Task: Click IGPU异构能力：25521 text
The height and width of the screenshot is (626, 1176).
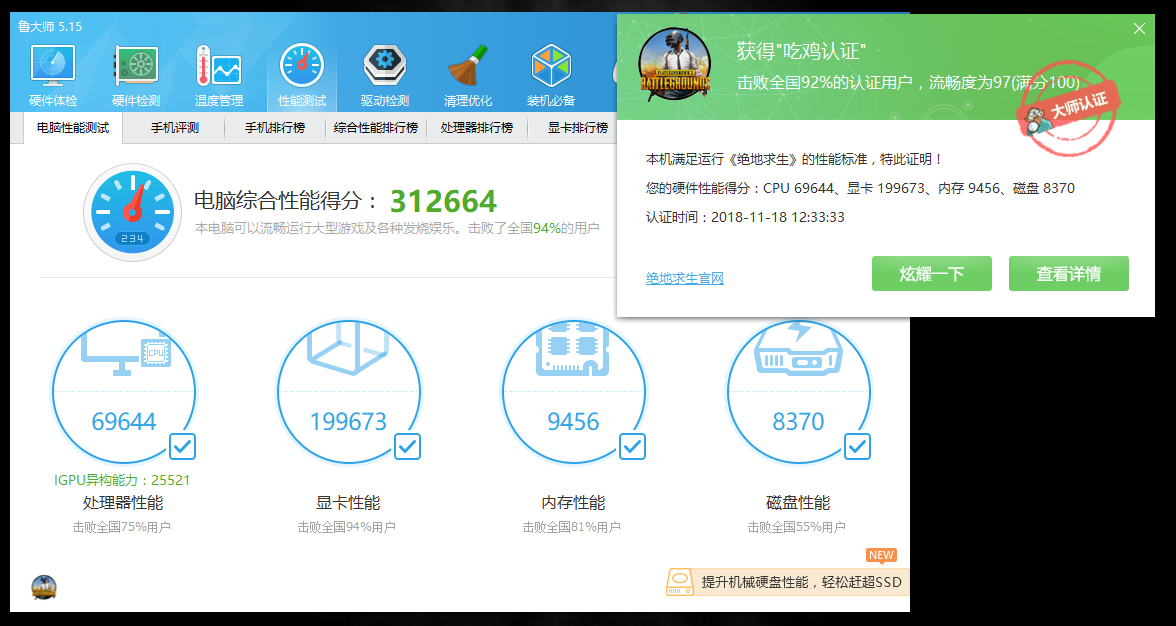Action: pos(122,480)
